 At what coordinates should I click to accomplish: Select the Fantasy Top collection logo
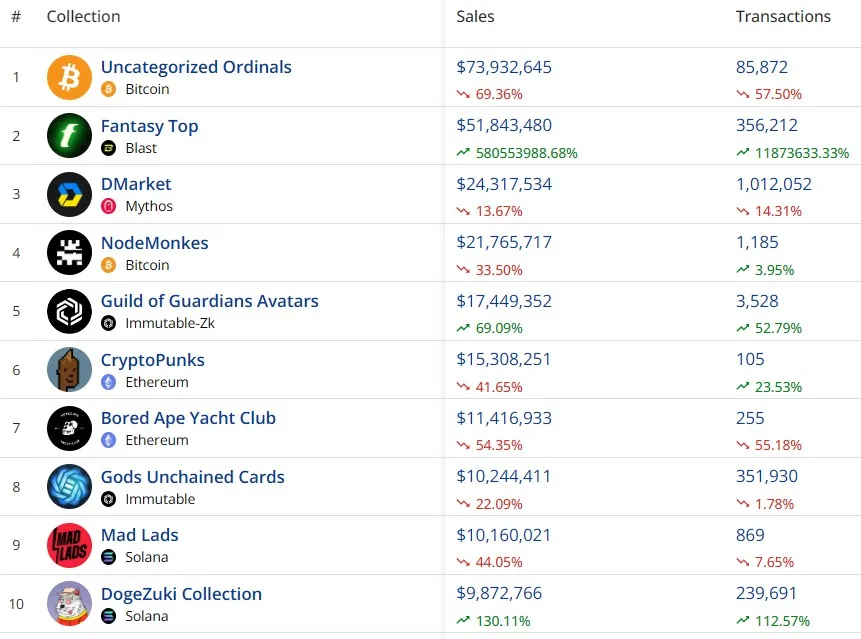tap(69, 135)
